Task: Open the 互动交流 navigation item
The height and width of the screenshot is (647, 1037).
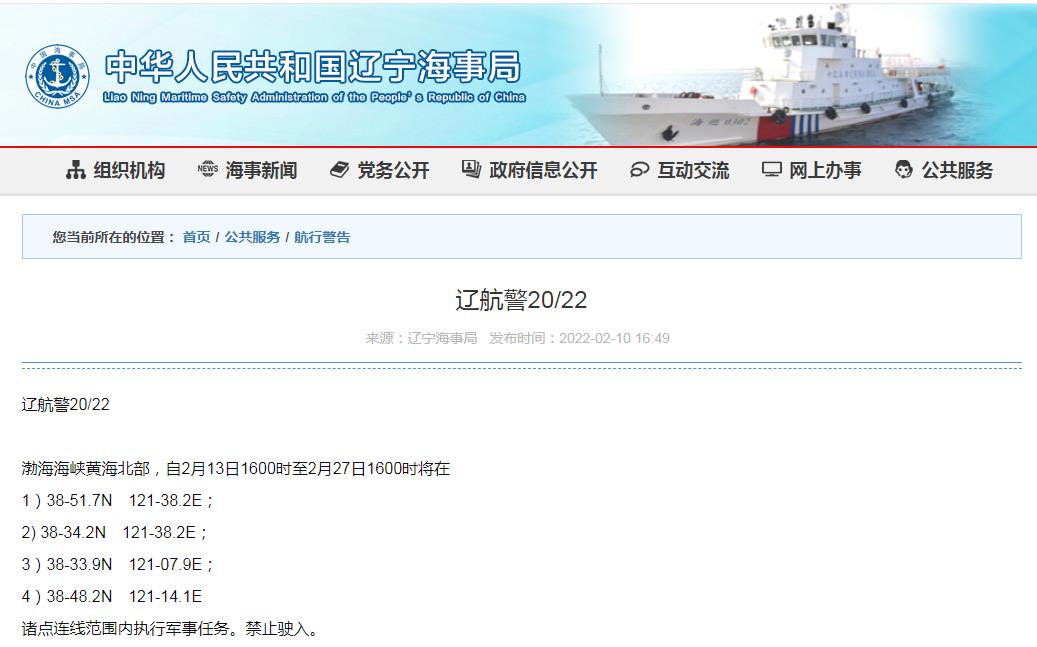Action: tap(693, 170)
